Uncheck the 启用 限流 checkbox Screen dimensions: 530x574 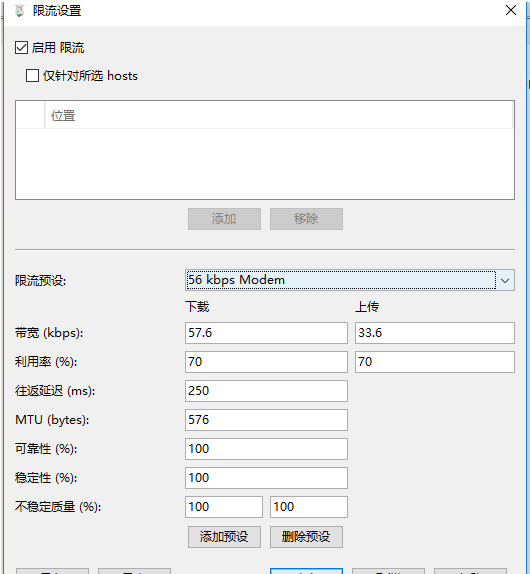[x=21, y=48]
